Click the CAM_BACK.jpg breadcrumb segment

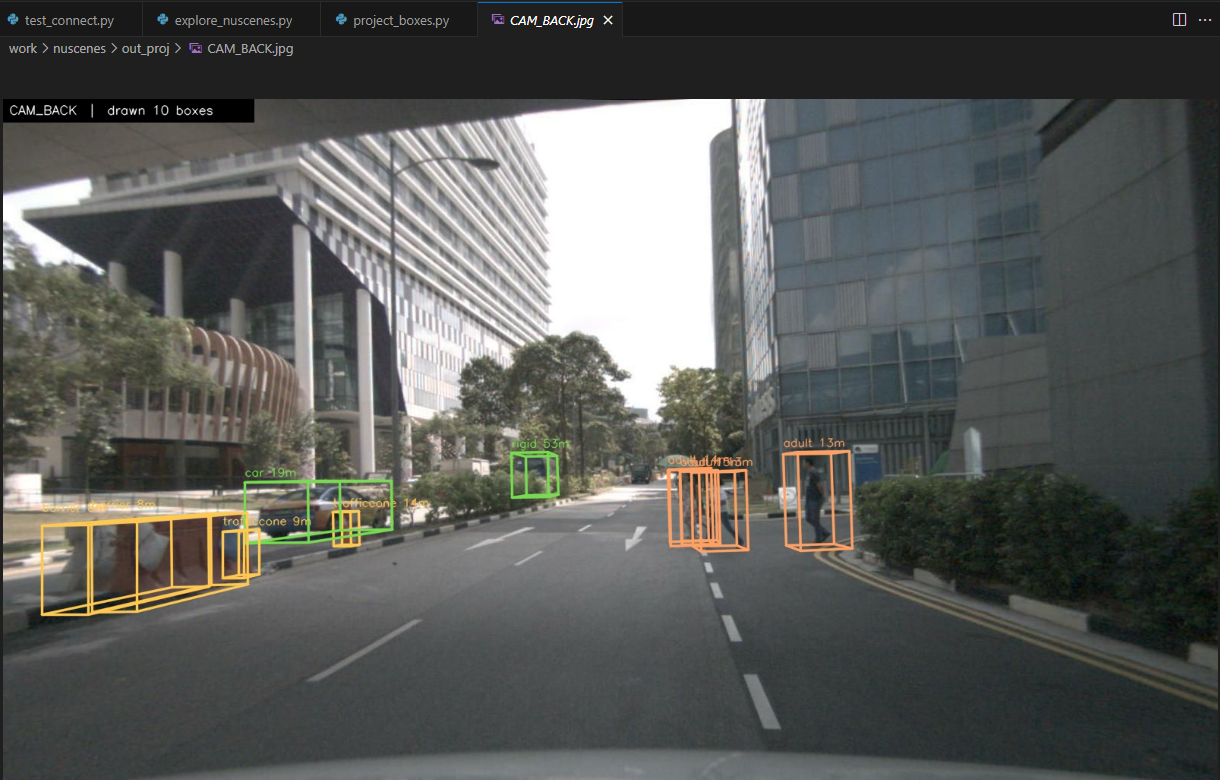250,48
